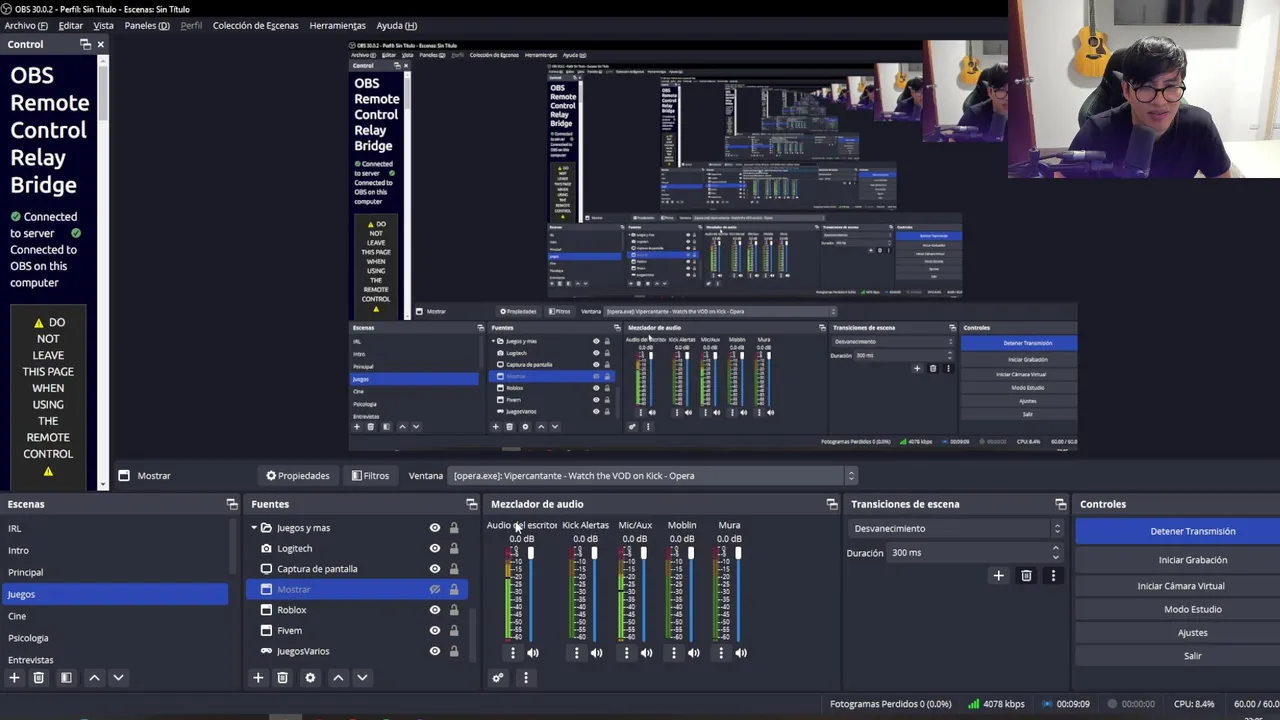Screen dimensions: 1280x720
Task: Open audio mixer menu three dots
Action: coord(526,678)
